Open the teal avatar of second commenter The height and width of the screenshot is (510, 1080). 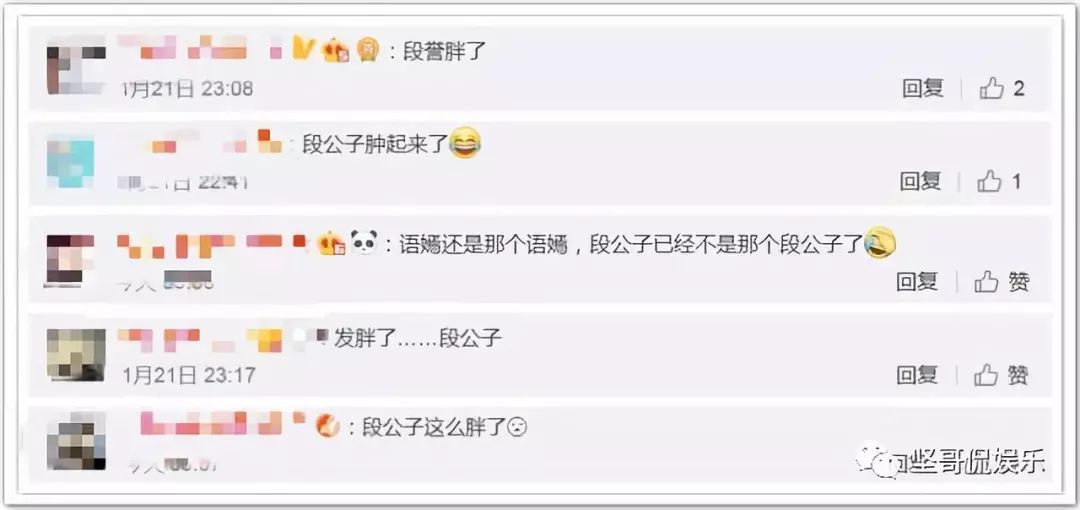71,163
